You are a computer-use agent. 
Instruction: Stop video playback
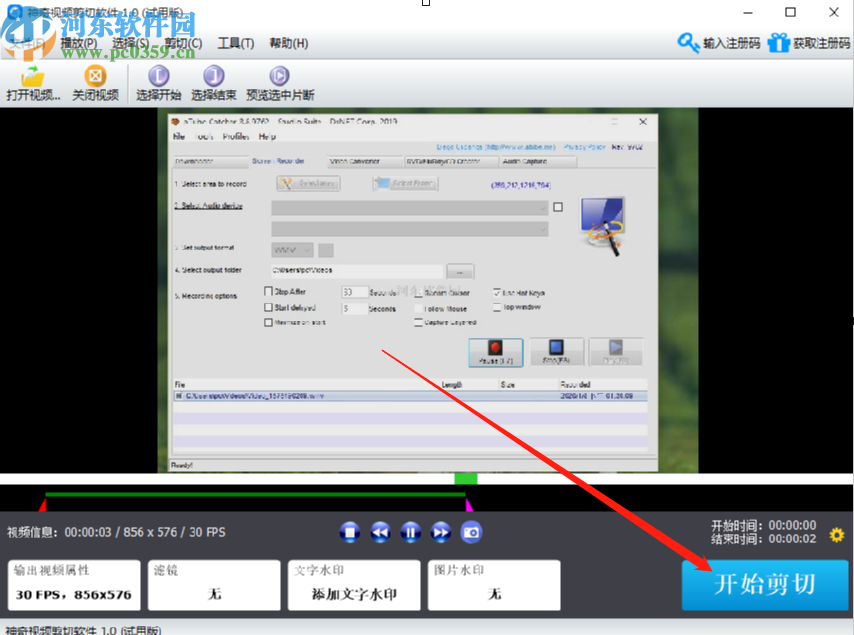click(x=350, y=532)
